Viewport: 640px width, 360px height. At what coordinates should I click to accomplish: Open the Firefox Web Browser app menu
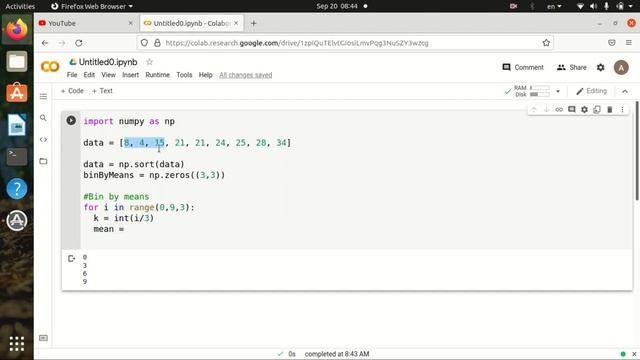(x=92, y=6)
